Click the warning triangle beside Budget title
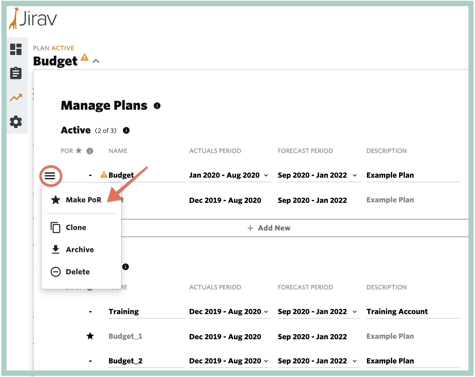475x377 pixels. 85,57
